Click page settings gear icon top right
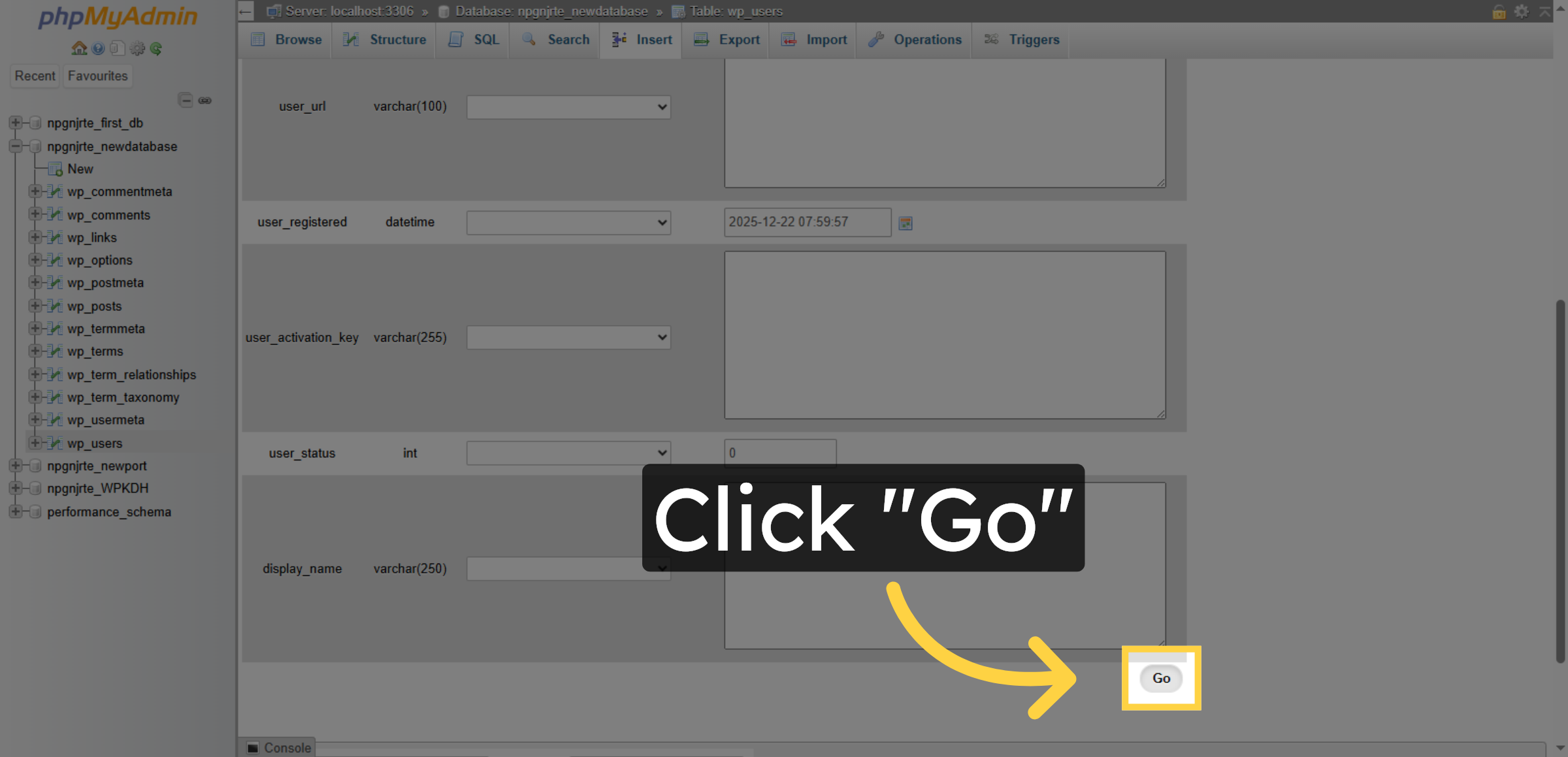1568x757 pixels. pyautogui.click(x=1522, y=11)
